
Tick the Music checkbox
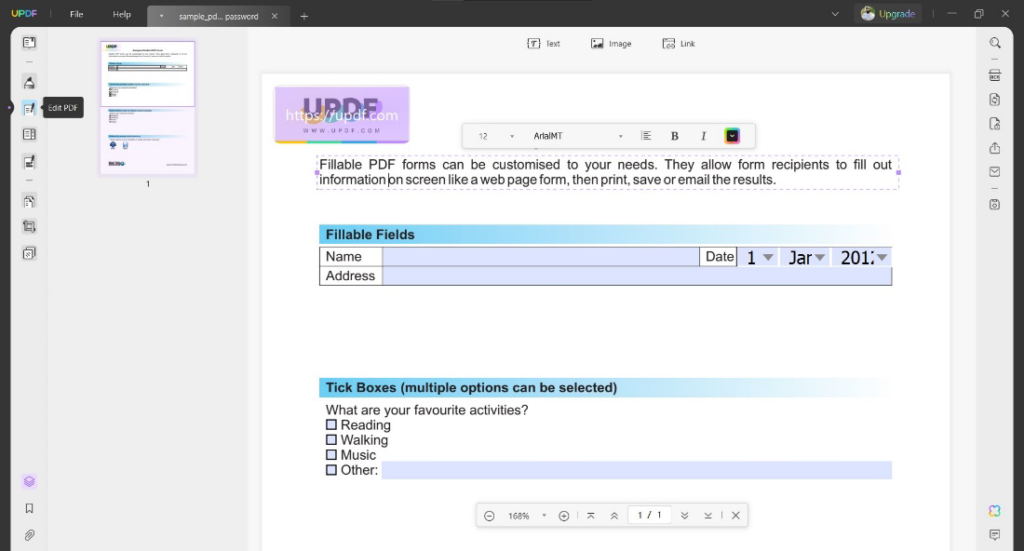pyautogui.click(x=331, y=455)
